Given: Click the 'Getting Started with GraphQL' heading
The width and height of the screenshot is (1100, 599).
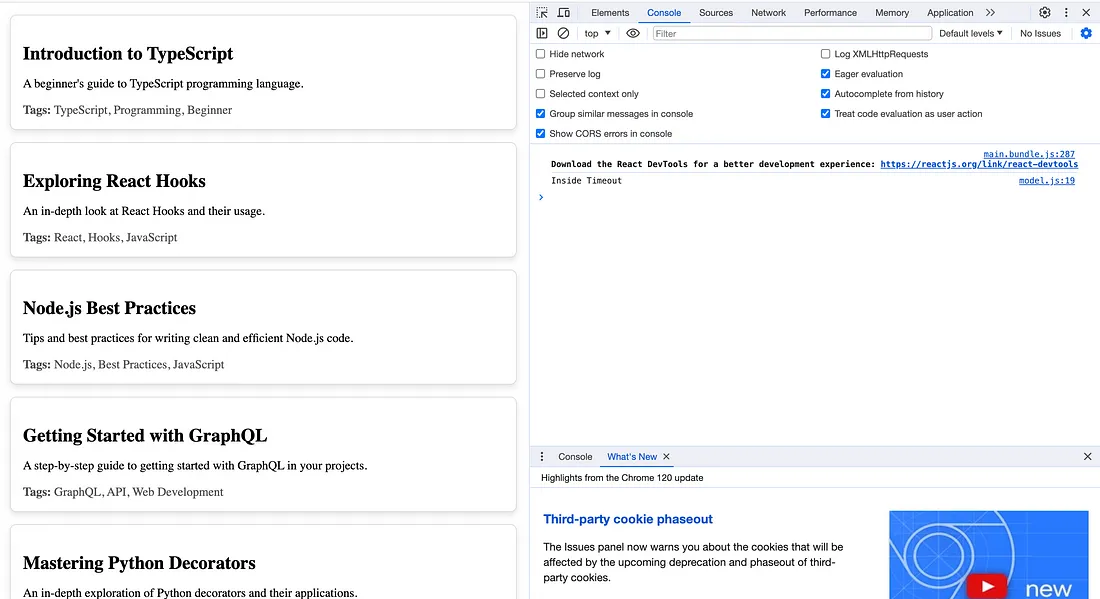Looking at the screenshot, I should (x=145, y=436).
